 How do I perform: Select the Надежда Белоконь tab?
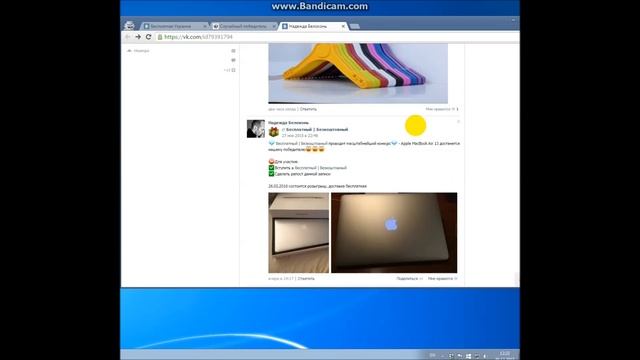313,26
